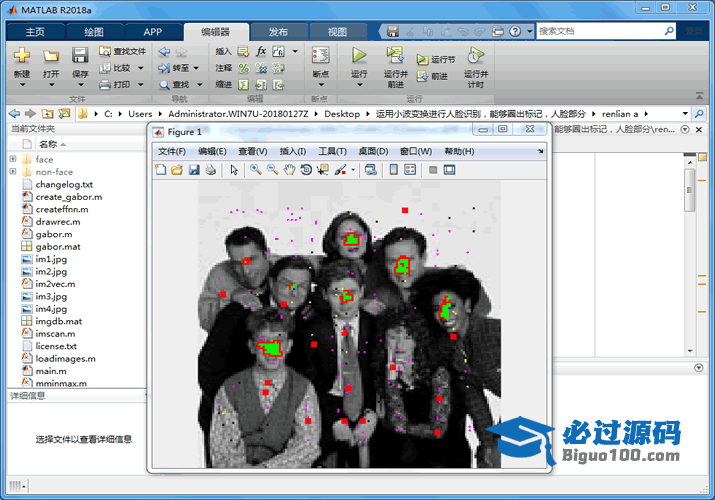Activate the Data Cursor tool

pos(322,170)
